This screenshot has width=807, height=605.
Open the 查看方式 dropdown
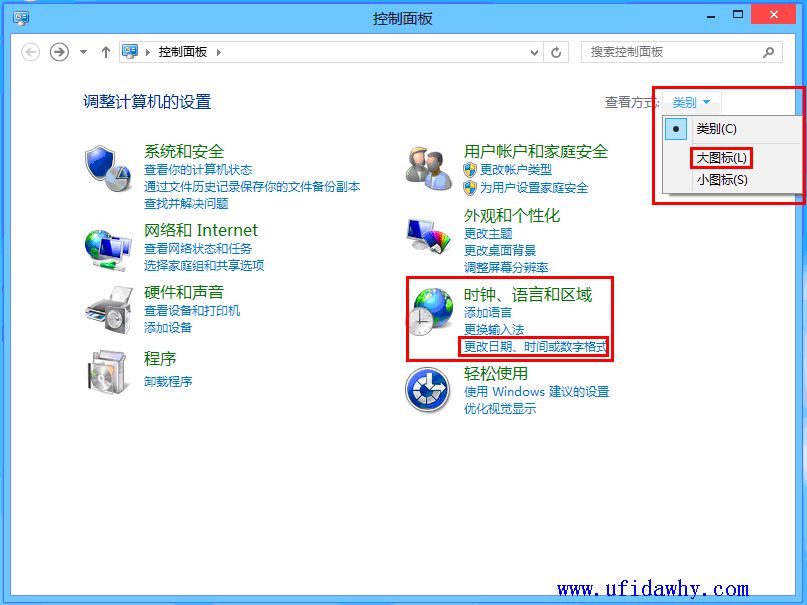pos(690,101)
